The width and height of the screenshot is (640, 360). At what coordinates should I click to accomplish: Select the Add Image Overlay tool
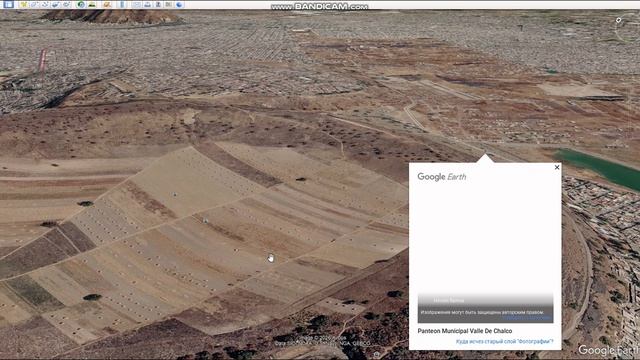pyautogui.click(x=55, y=4)
